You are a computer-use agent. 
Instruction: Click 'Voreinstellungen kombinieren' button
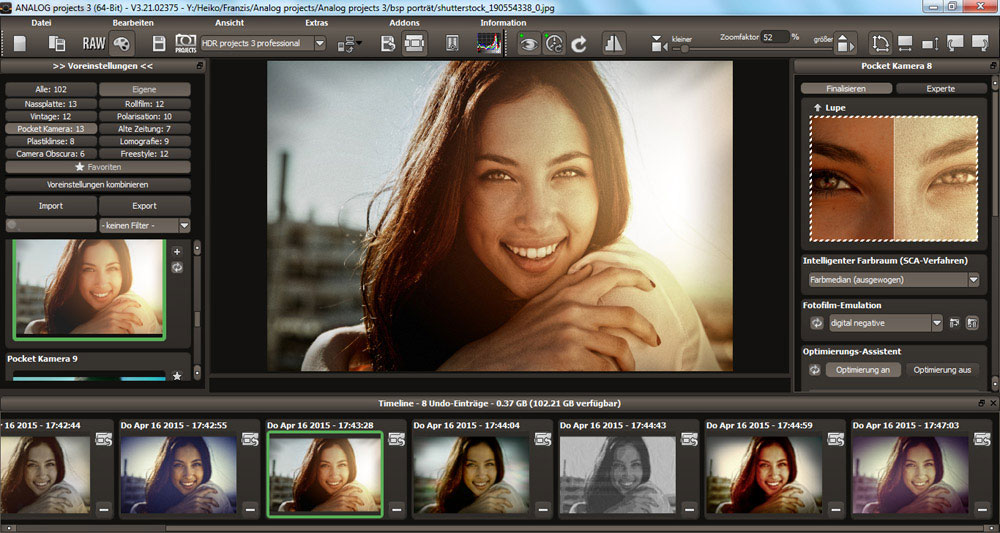98,185
